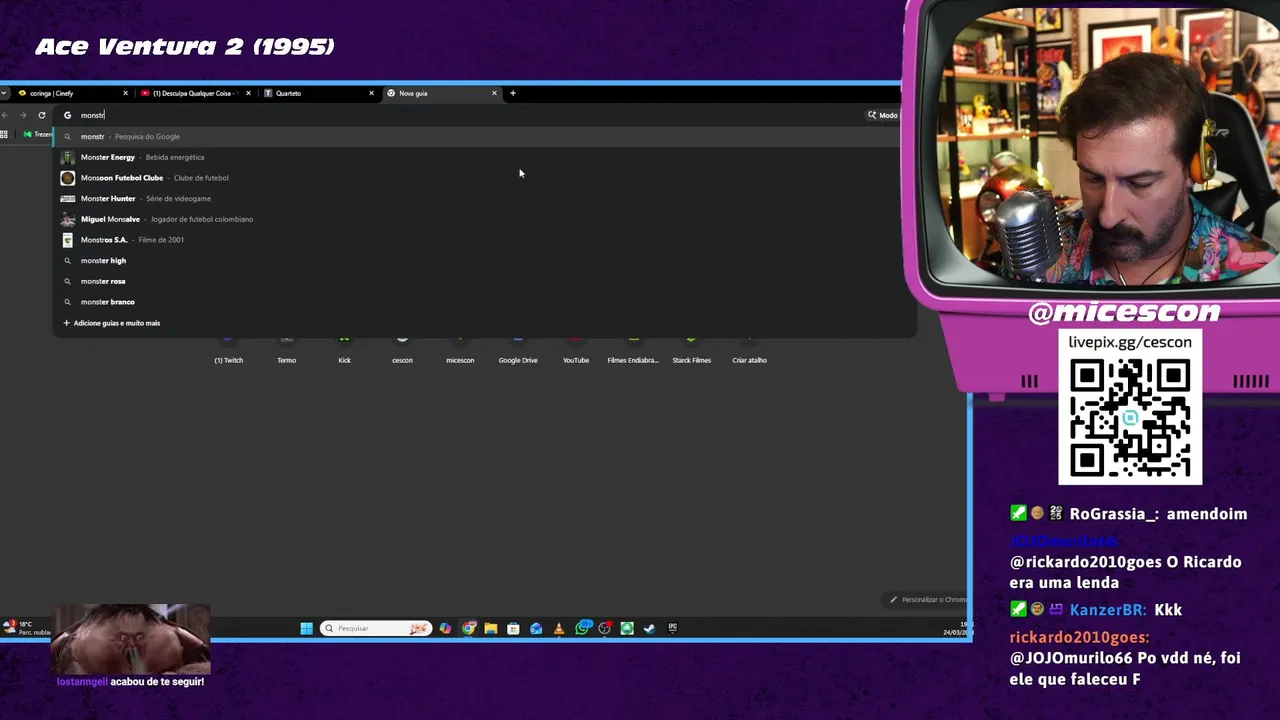Close the 'Nova guia' tab

(x=494, y=93)
